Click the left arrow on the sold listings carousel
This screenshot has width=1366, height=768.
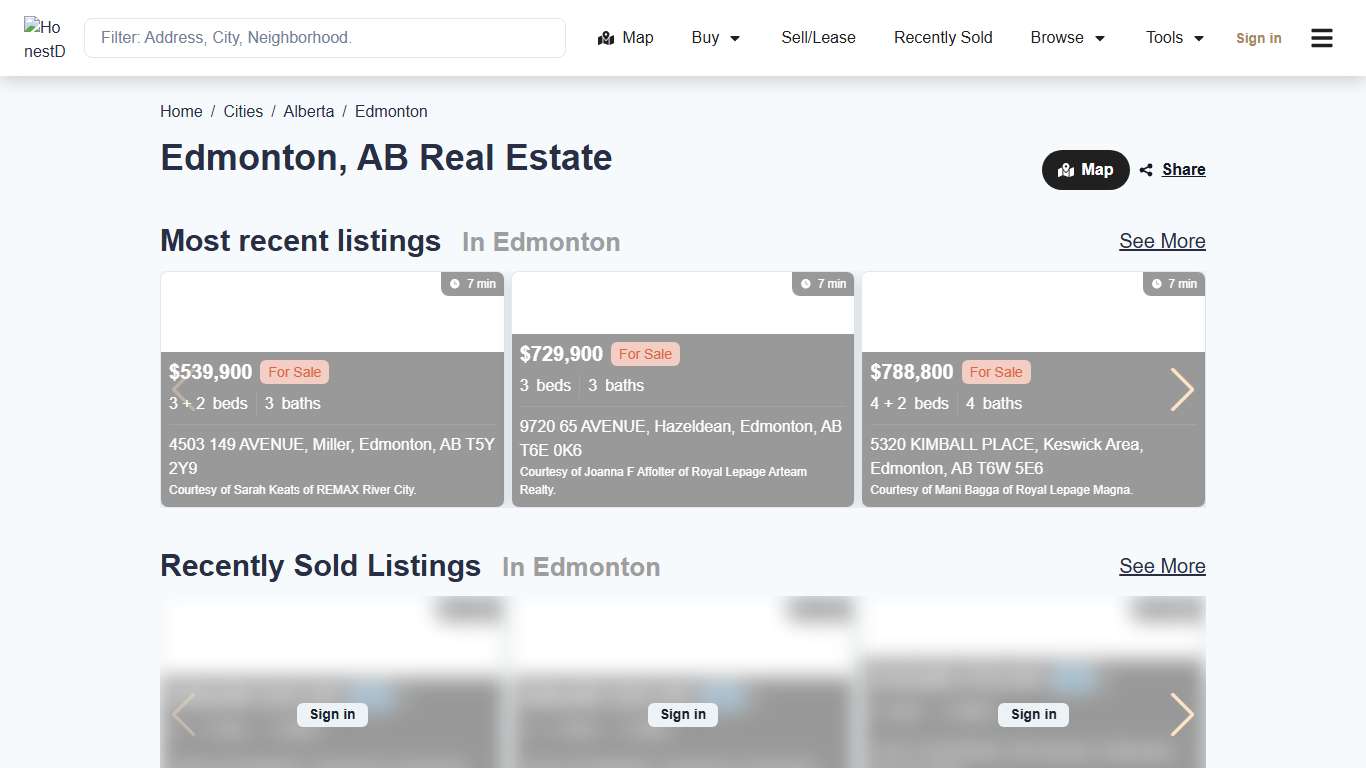click(184, 715)
